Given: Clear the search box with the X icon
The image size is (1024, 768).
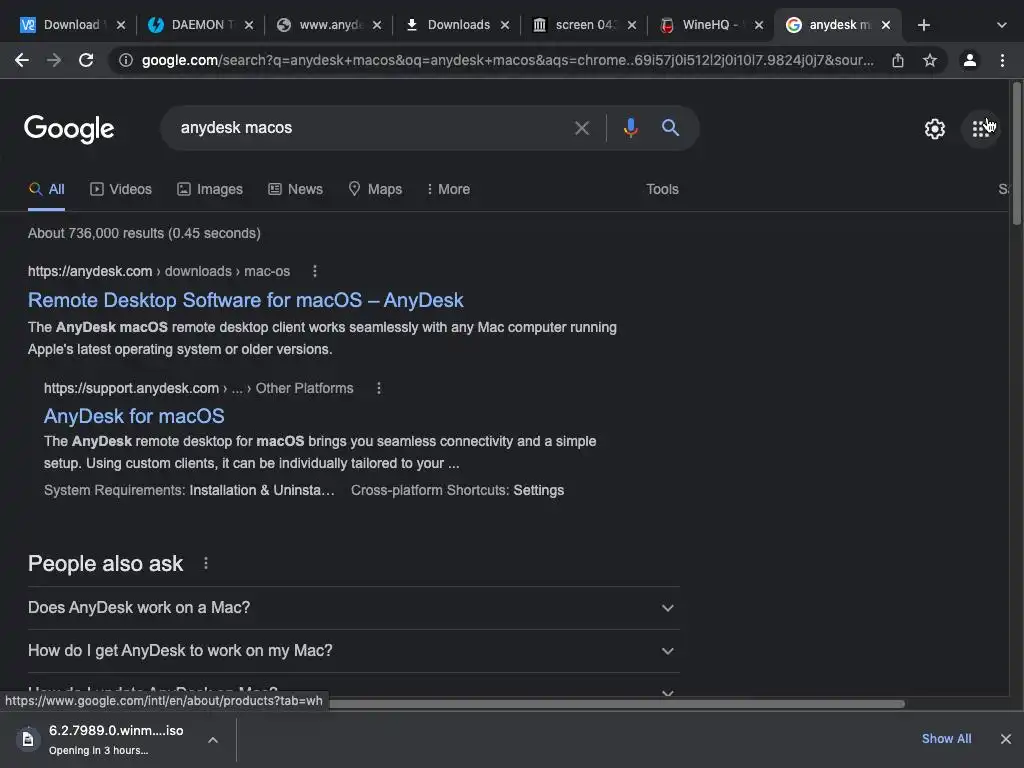Looking at the screenshot, I should [x=581, y=128].
